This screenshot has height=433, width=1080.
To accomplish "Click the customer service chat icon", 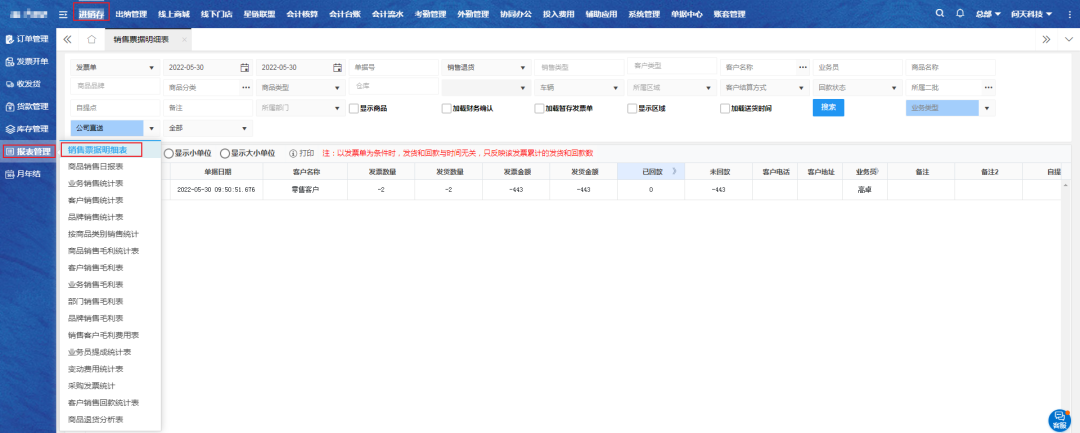I will [x=1059, y=420].
